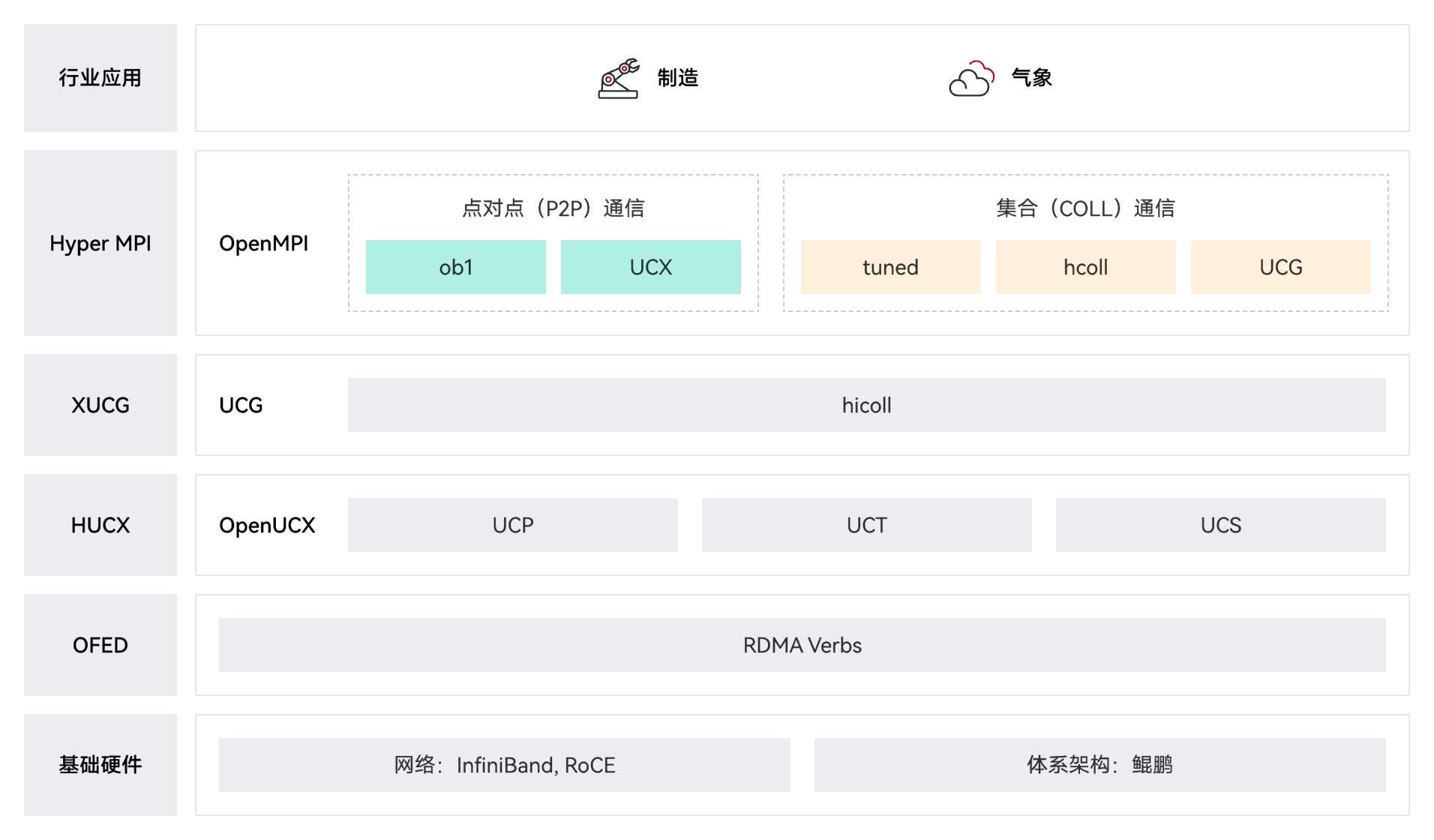Click the OpenUCX label
1434x840 pixels.
(x=267, y=525)
